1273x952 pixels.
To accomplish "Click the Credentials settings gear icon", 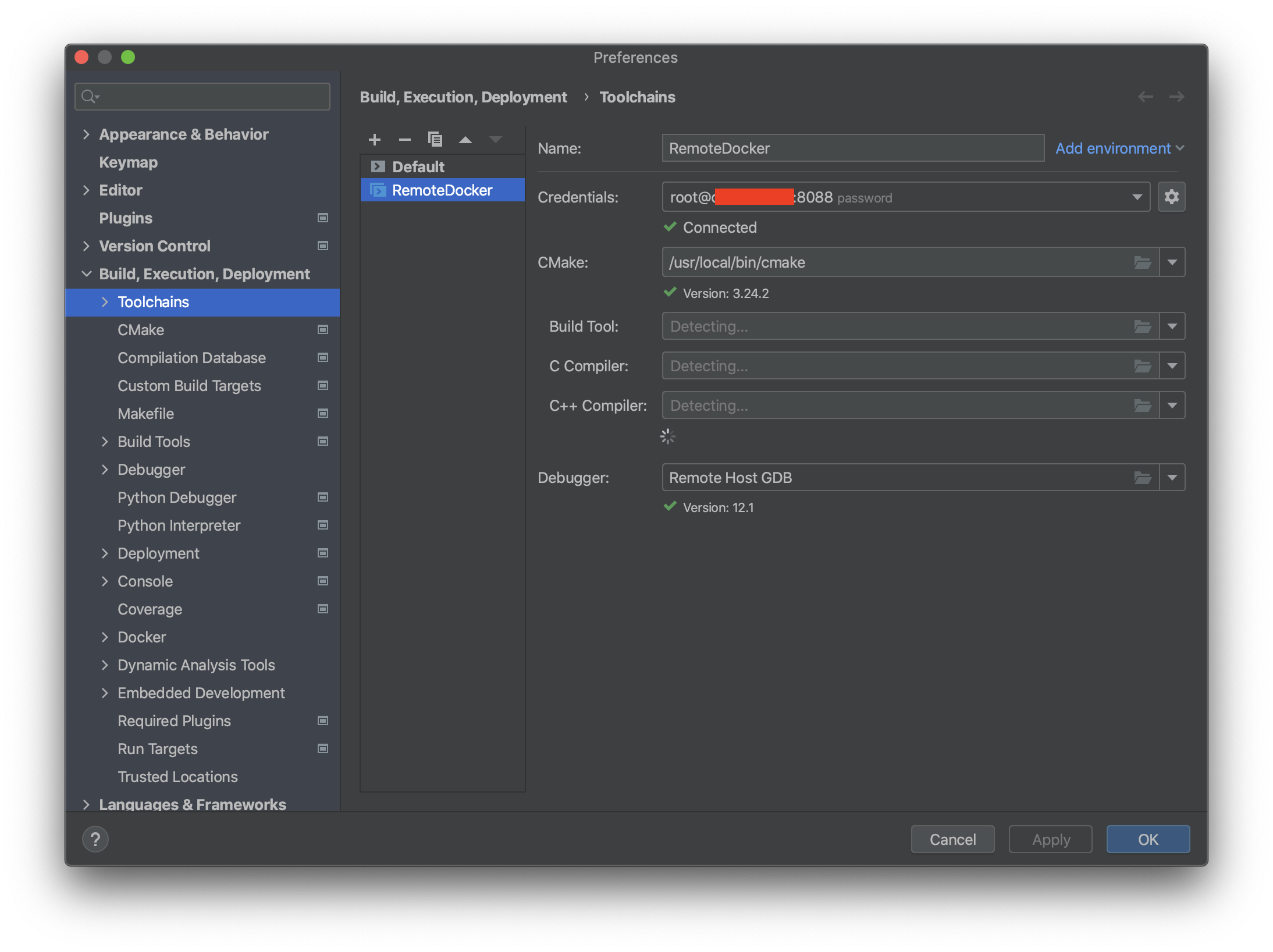I will [x=1171, y=197].
